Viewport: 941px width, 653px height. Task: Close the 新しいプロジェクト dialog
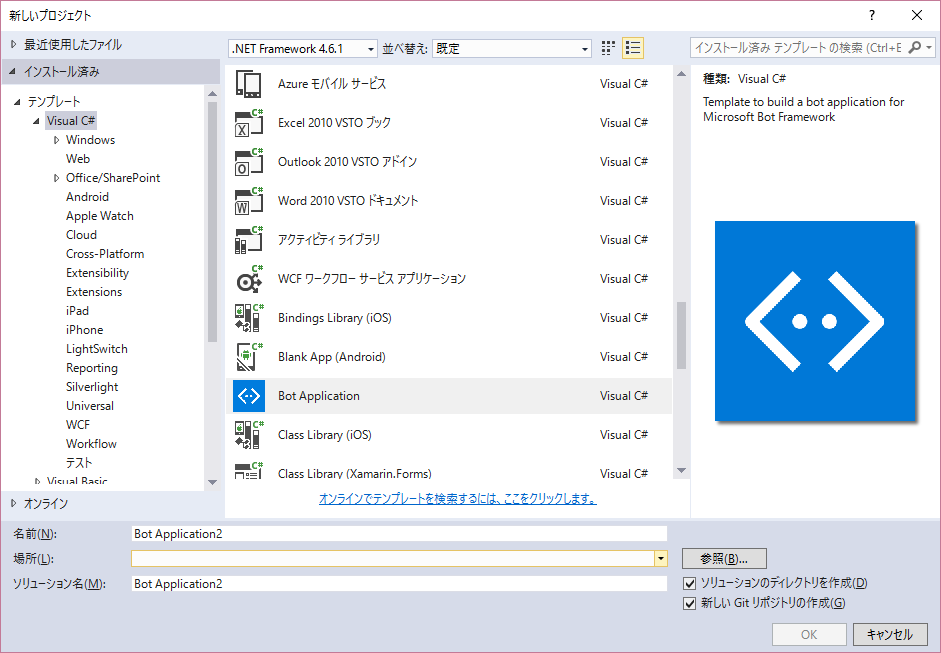917,16
